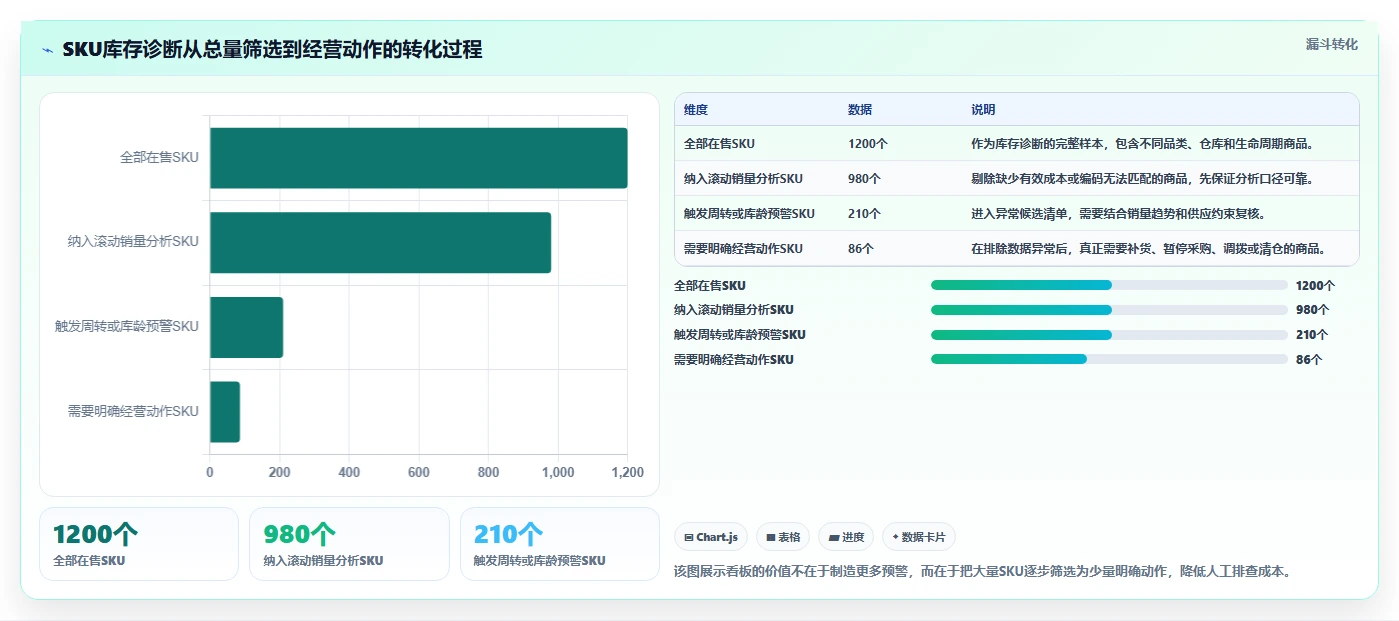Click the chart y-axis label 需要明确经营动作SKU

133,411
